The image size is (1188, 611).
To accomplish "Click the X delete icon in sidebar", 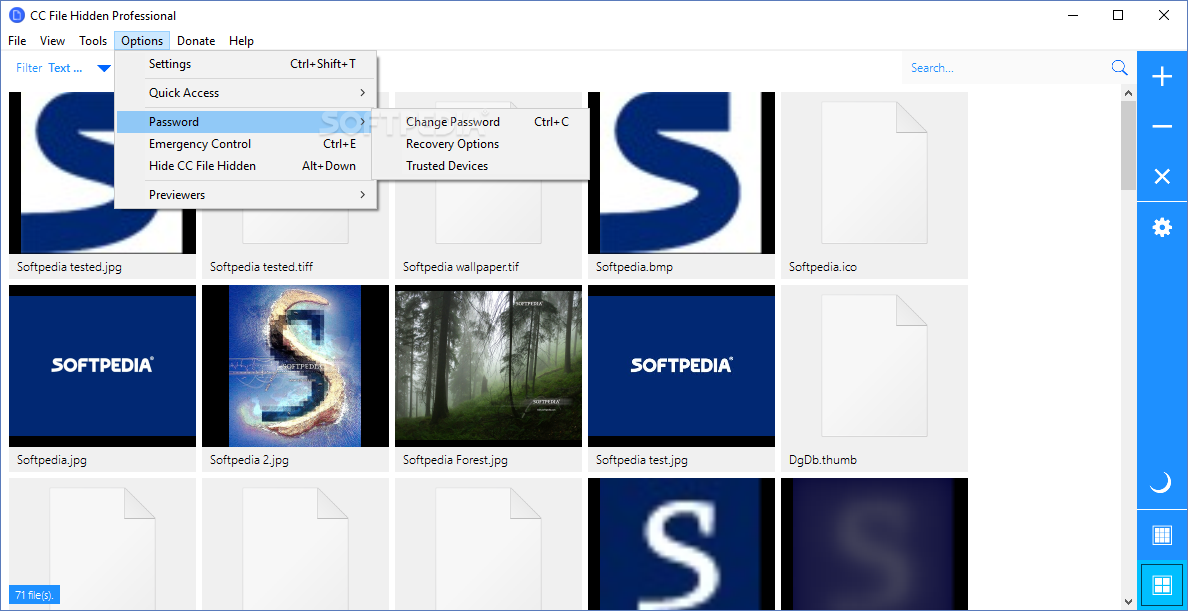I will coord(1161,177).
